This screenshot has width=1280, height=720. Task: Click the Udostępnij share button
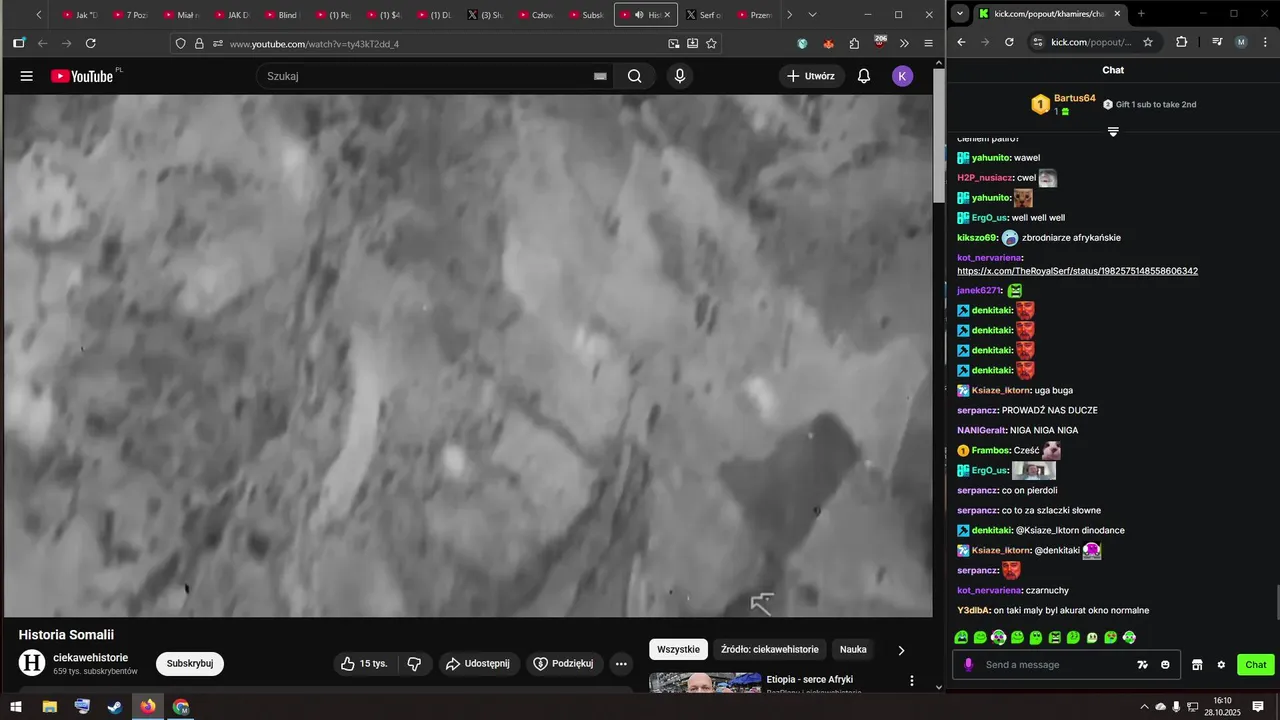pos(478,664)
